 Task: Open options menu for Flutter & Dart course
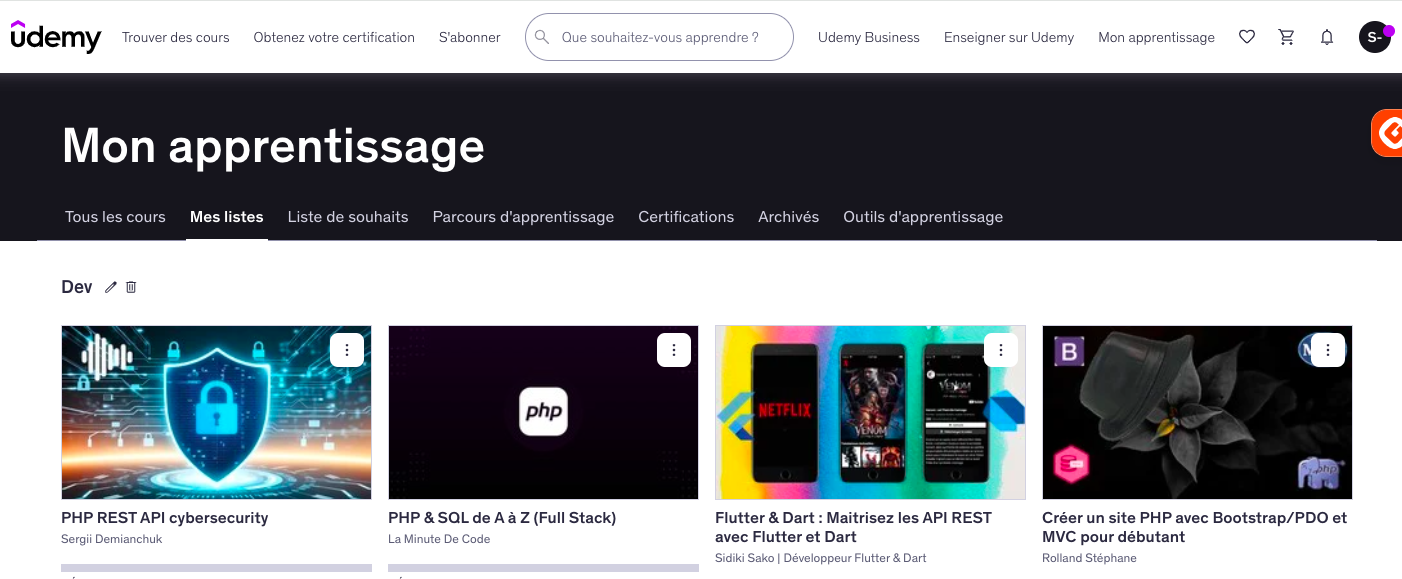coord(1001,350)
